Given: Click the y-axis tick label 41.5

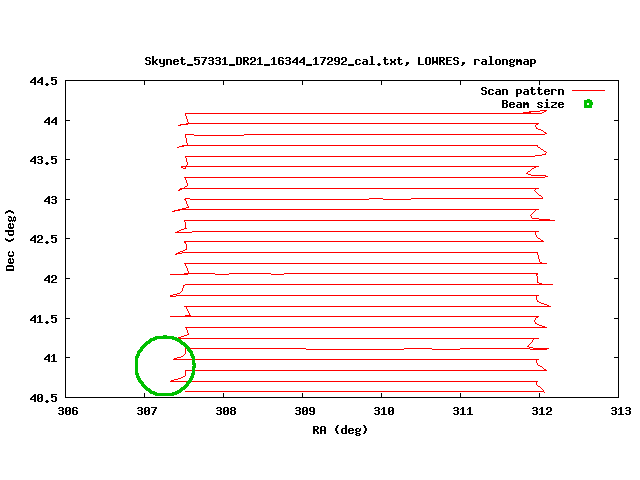Looking at the screenshot, I should click(x=43, y=319).
